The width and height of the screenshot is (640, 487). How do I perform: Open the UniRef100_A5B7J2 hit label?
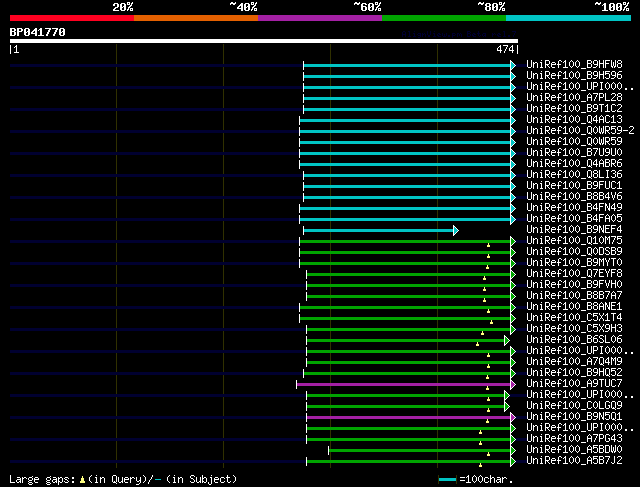(574, 460)
